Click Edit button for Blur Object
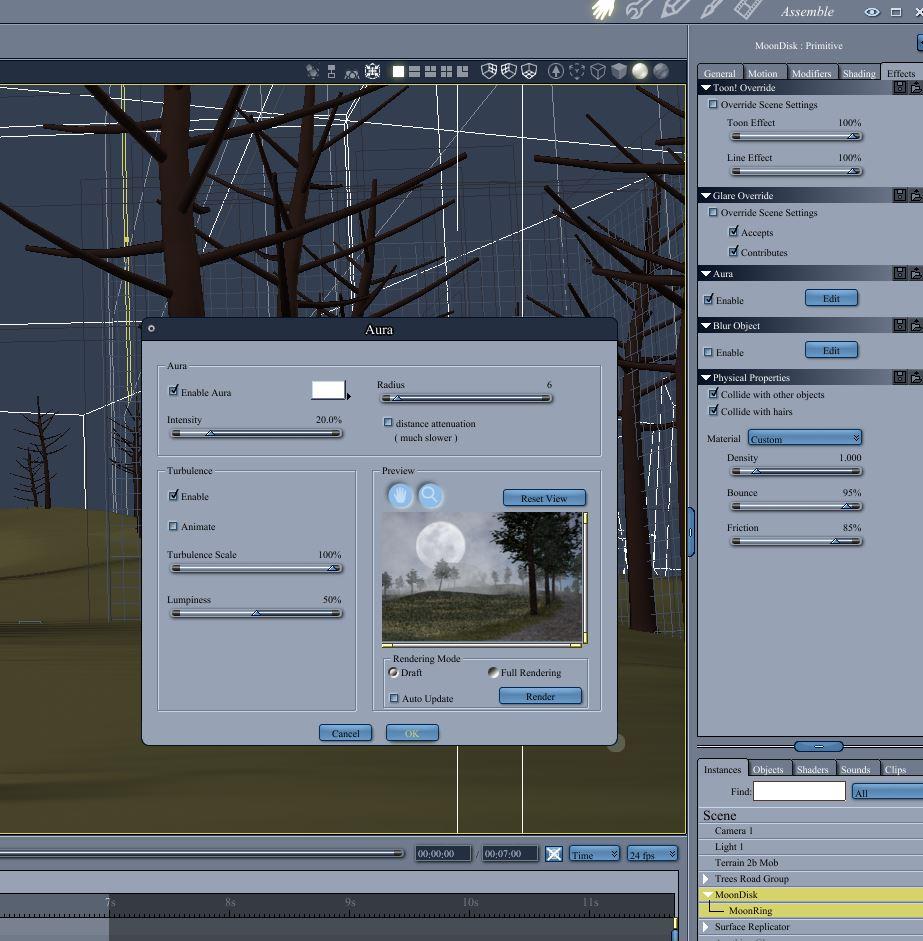Viewport: 923px width, 941px height. (x=831, y=350)
